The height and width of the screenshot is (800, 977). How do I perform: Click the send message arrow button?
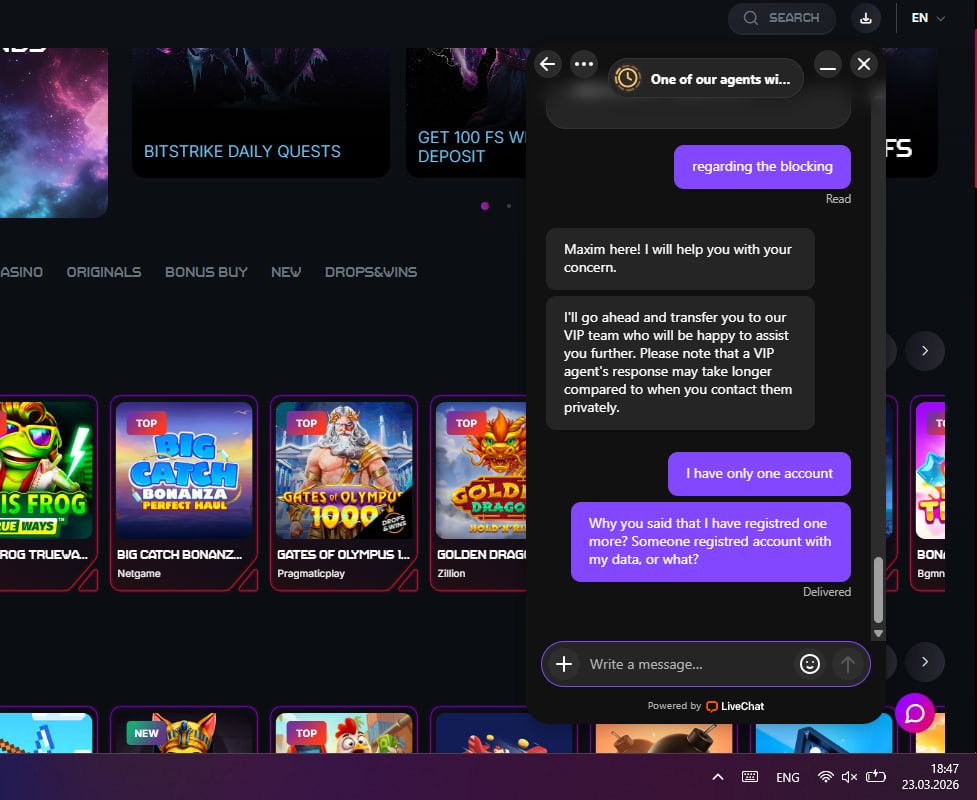(x=848, y=664)
